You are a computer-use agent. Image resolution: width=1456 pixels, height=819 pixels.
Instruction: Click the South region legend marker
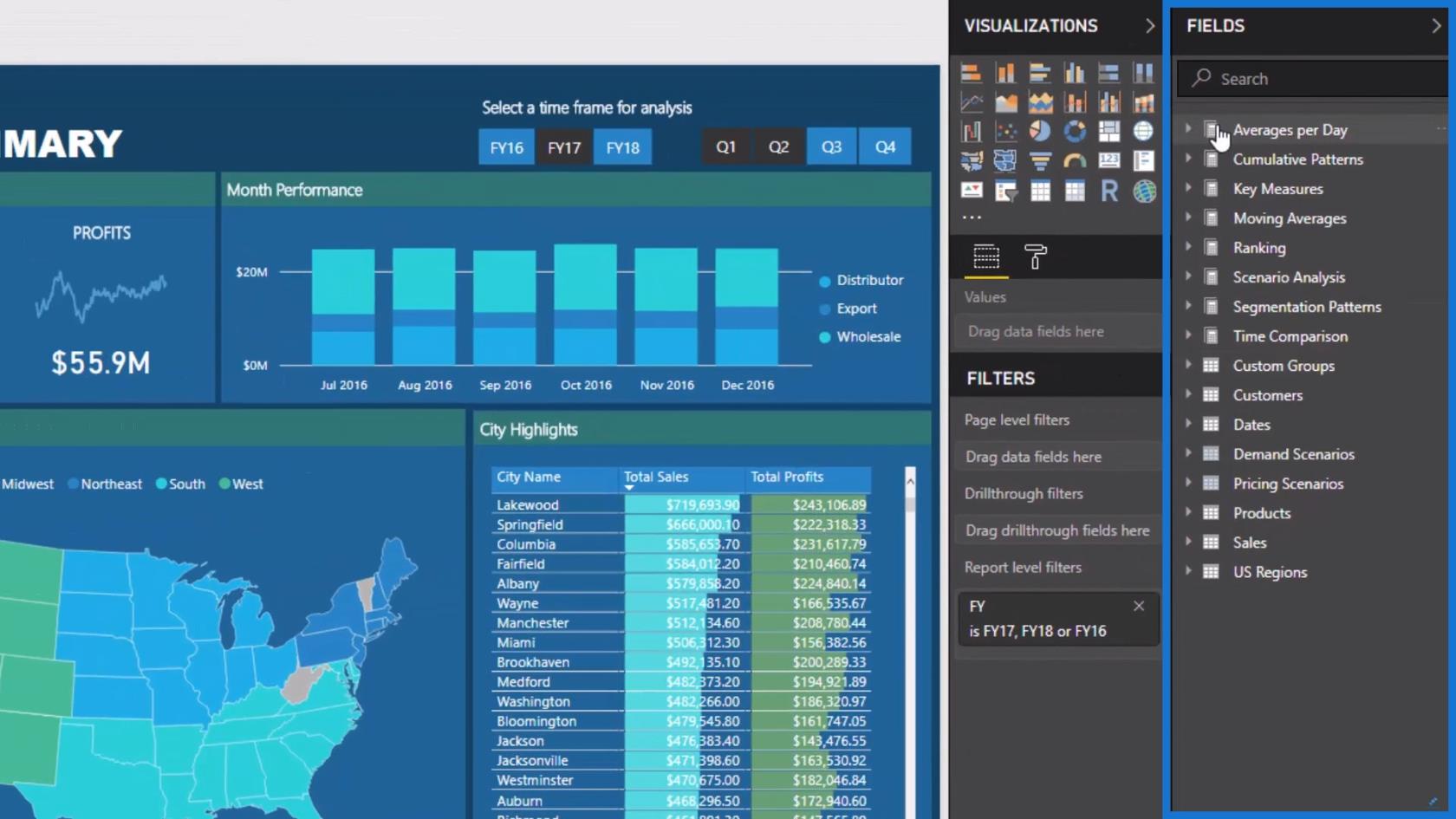click(161, 484)
